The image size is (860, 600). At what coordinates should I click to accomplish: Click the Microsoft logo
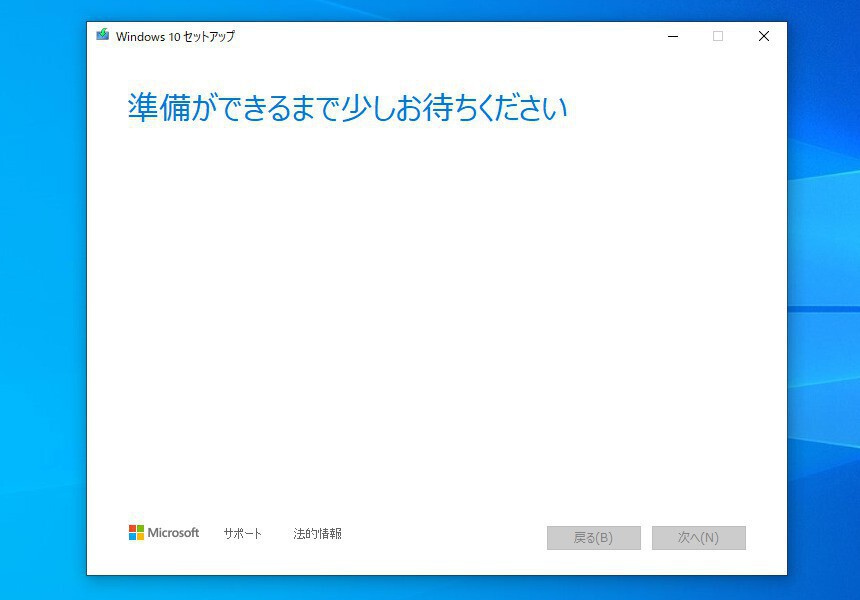point(164,533)
